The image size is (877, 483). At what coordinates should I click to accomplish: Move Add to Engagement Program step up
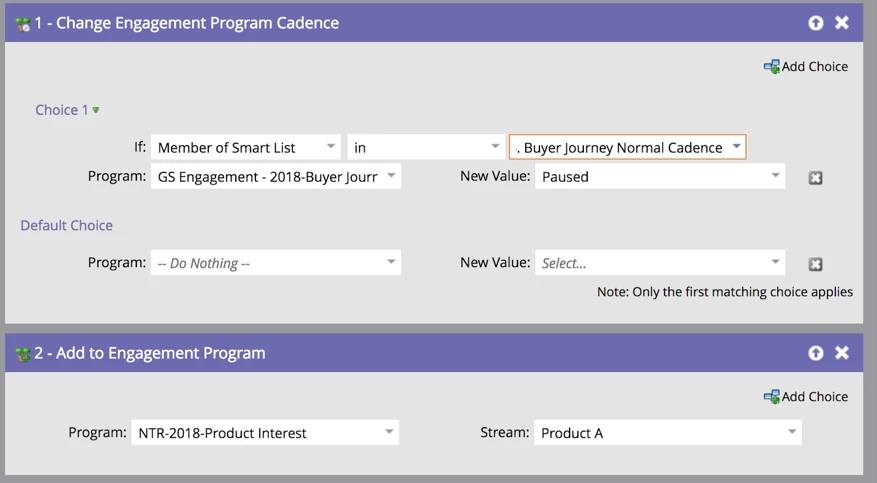pyautogui.click(x=816, y=353)
